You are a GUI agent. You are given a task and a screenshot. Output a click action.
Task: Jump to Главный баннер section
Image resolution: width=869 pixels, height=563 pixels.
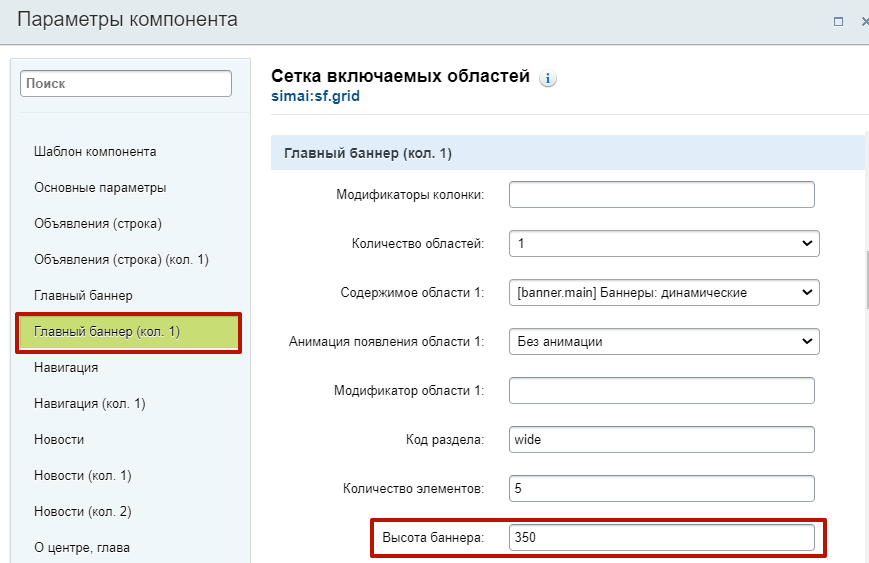[83, 296]
